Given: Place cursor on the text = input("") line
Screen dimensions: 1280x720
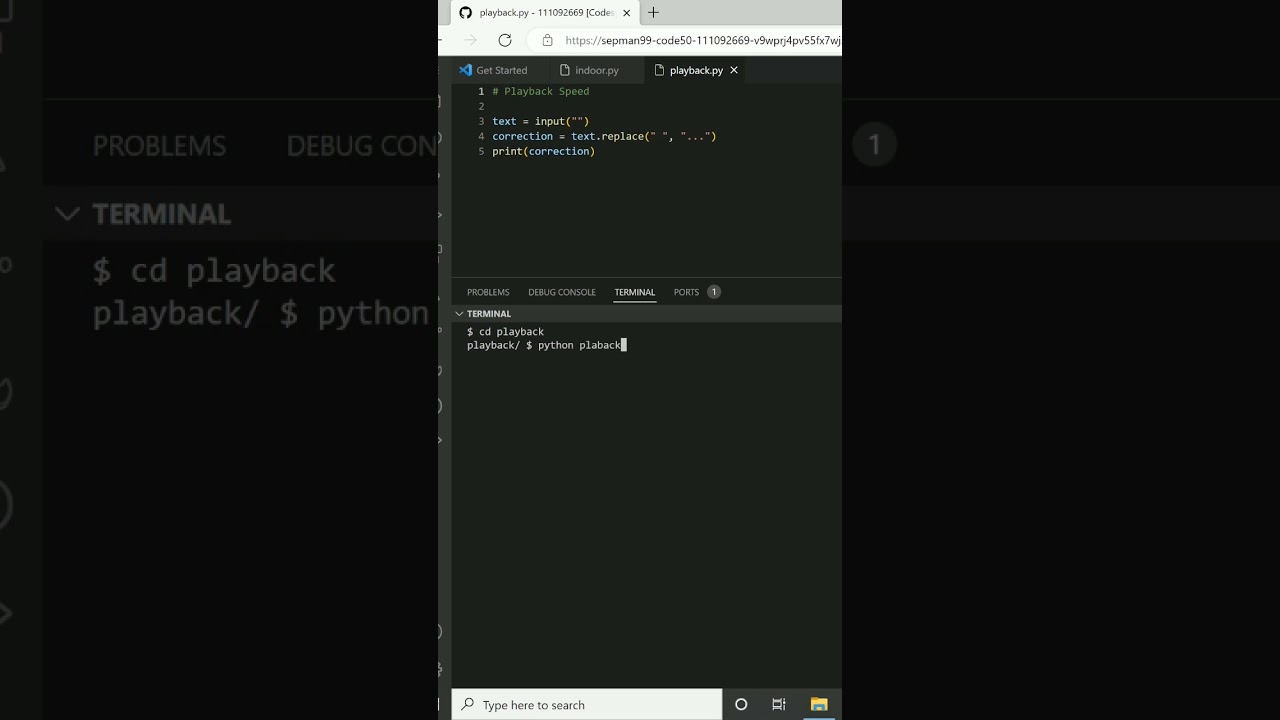Looking at the screenshot, I should click(541, 121).
